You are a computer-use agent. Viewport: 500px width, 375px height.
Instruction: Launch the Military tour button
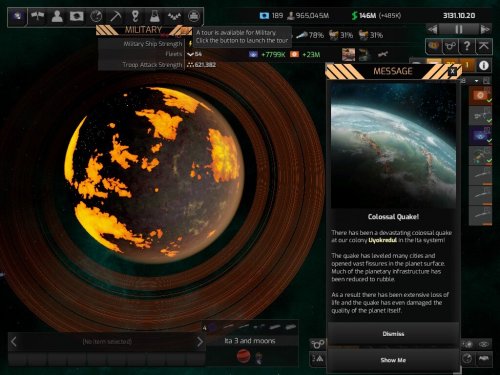[x=185, y=31]
